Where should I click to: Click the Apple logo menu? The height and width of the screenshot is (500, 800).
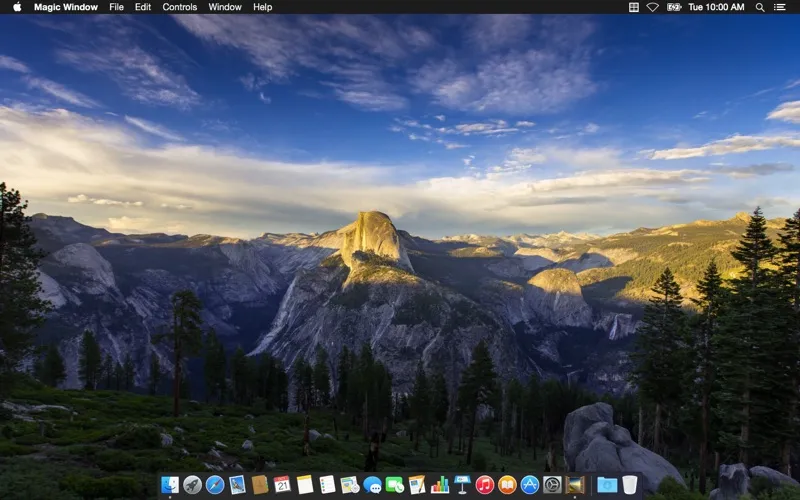[17, 7]
